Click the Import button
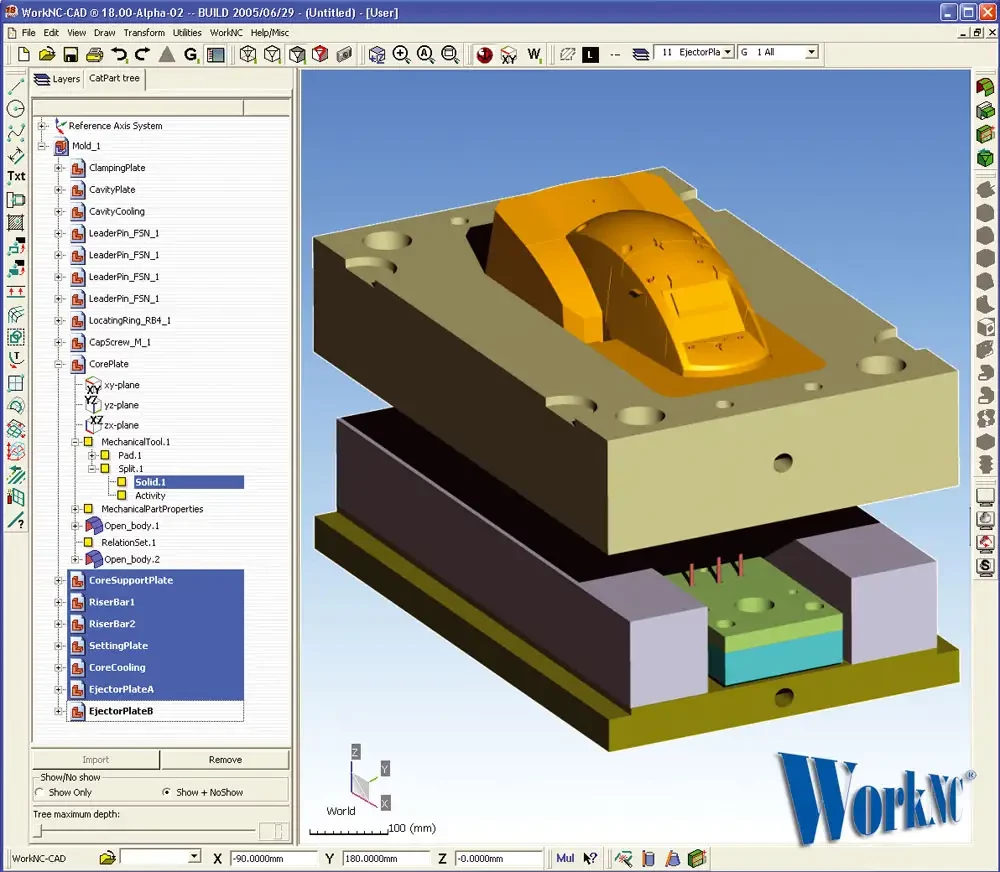This screenshot has width=1000, height=872. (x=96, y=760)
